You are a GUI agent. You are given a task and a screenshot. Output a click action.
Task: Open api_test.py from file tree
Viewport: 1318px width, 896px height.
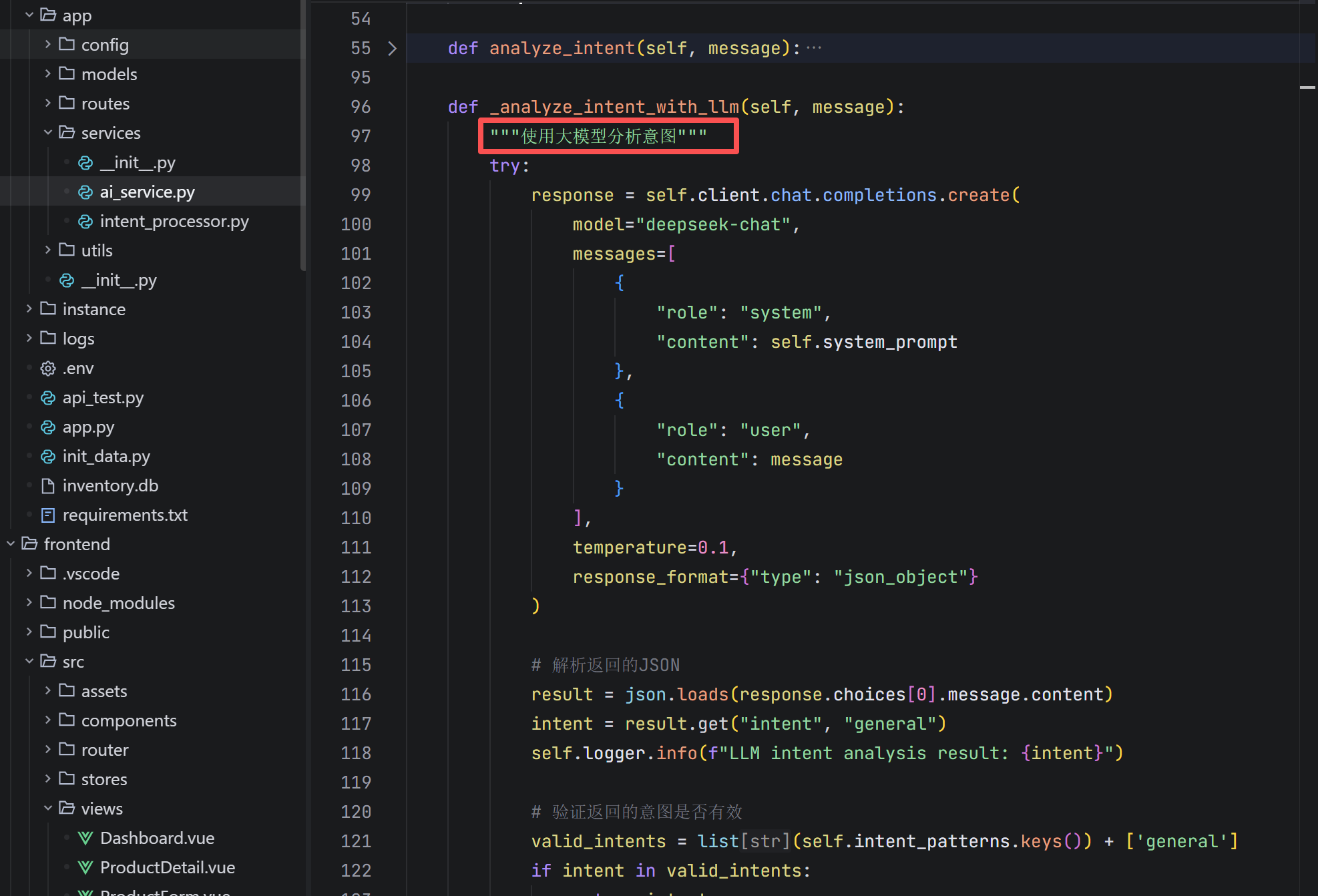[103, 398]
